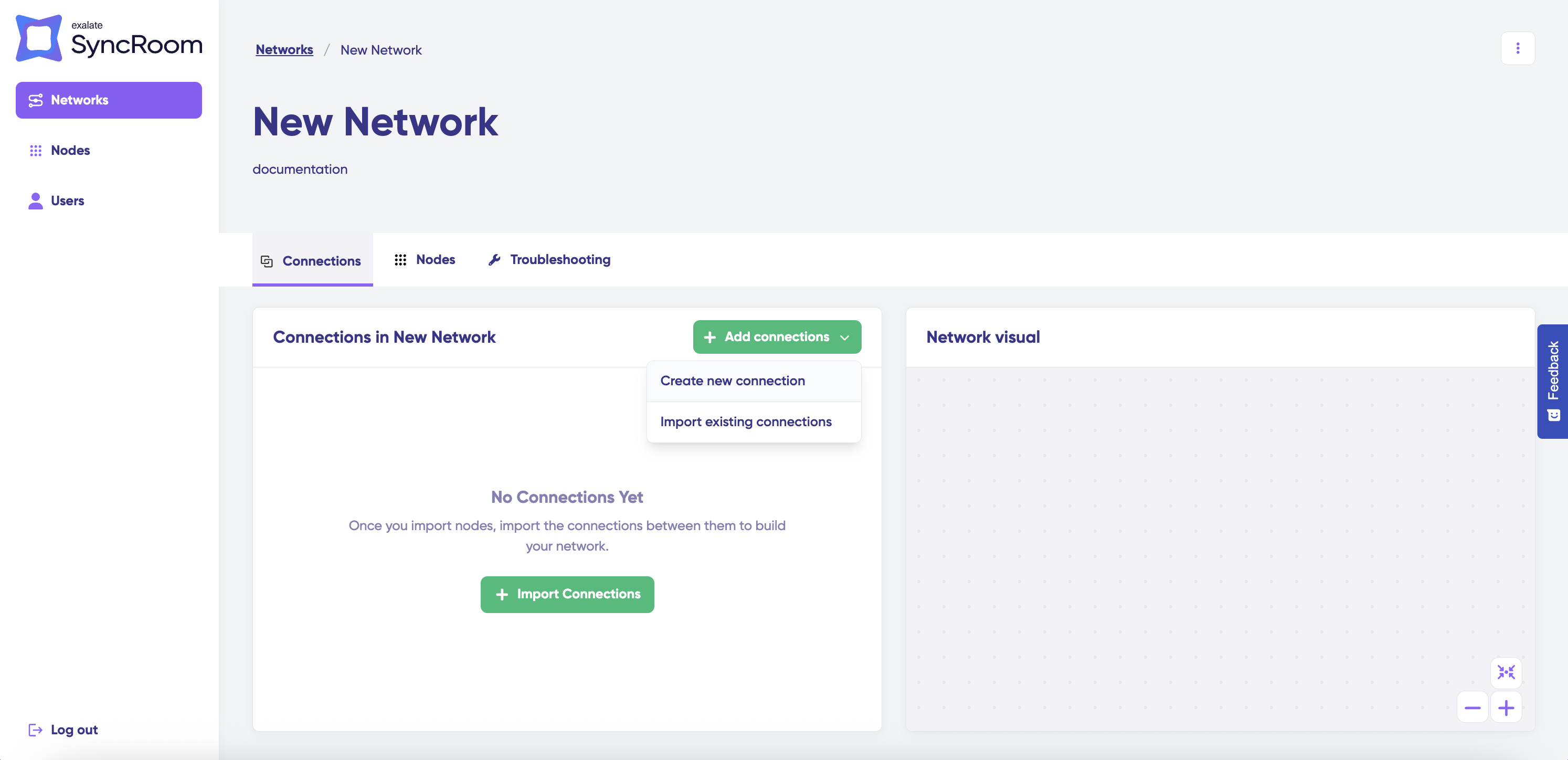Click the chevron on Add connections
The height and width of the screenshot is (760, 1568).
(844, 337)
